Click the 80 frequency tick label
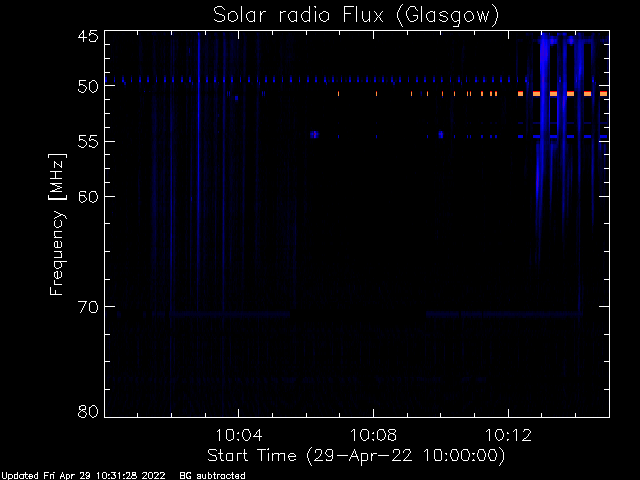640x480 pixels. click(x=88, y=411)
